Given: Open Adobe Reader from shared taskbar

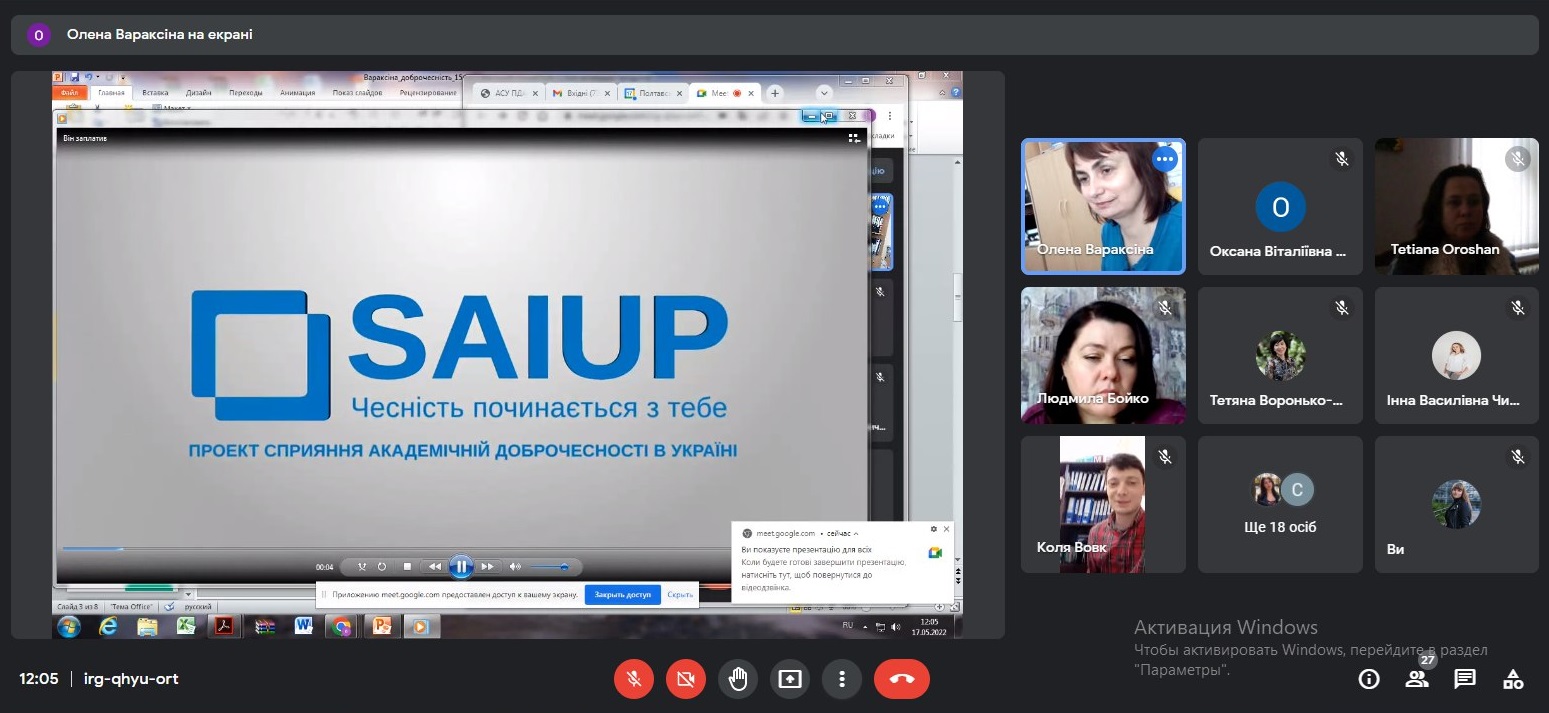Looking at the screenshot, I should (225, 627).
